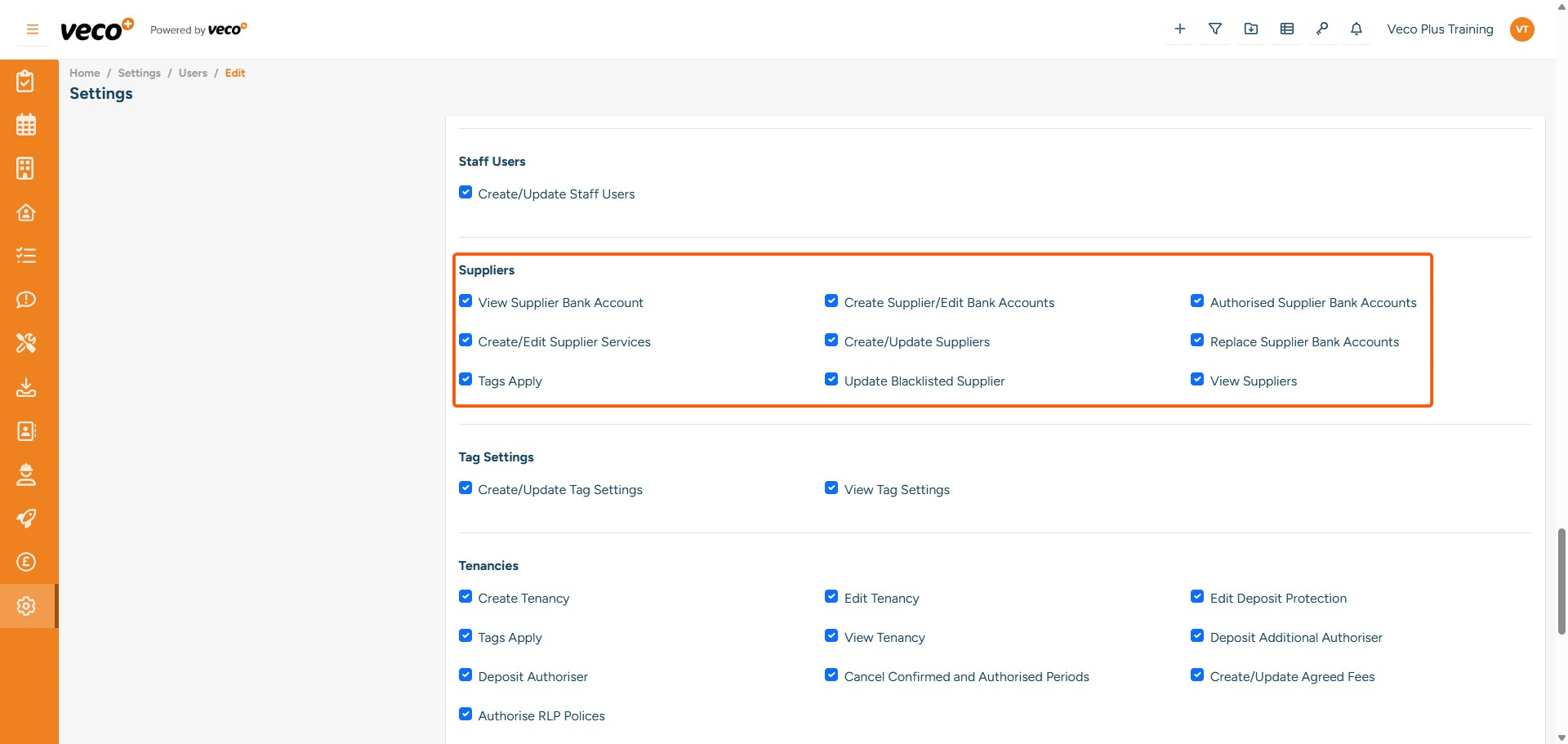Uncheck the Edit Deposit Protection permission

coord(1197,596)
